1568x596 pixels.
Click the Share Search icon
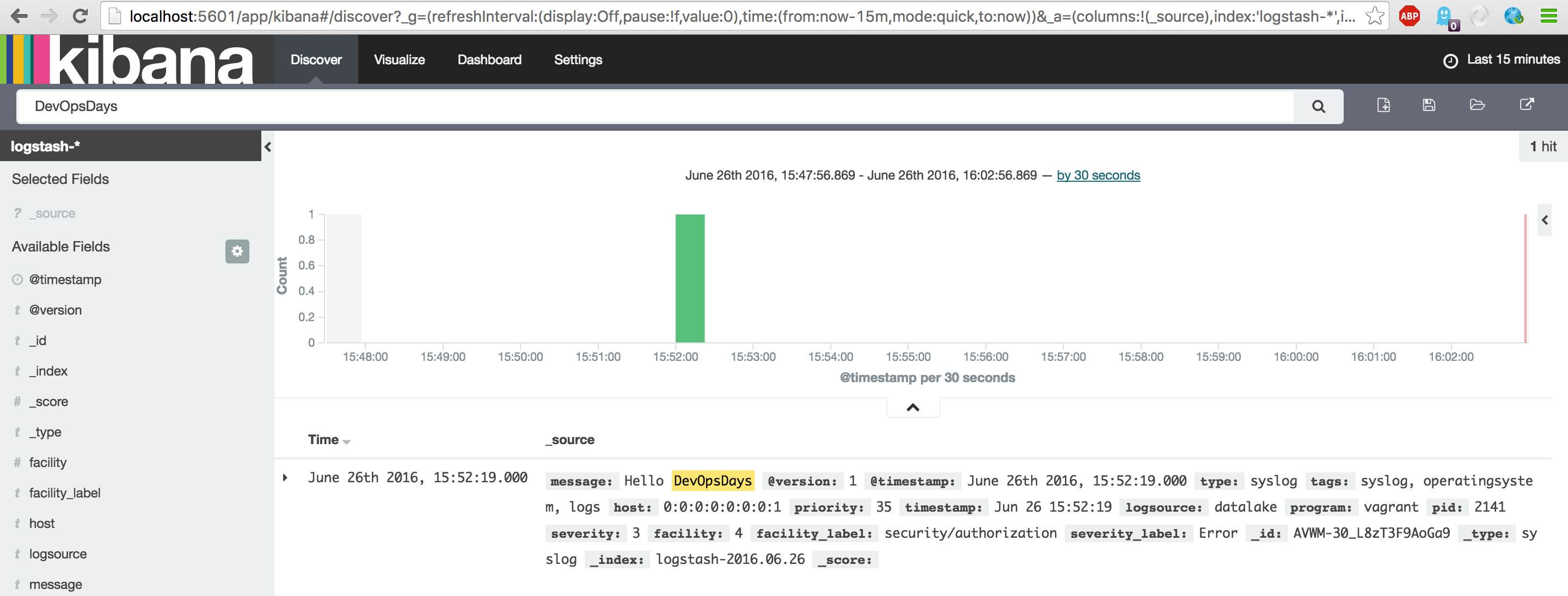click(1526, 105)
